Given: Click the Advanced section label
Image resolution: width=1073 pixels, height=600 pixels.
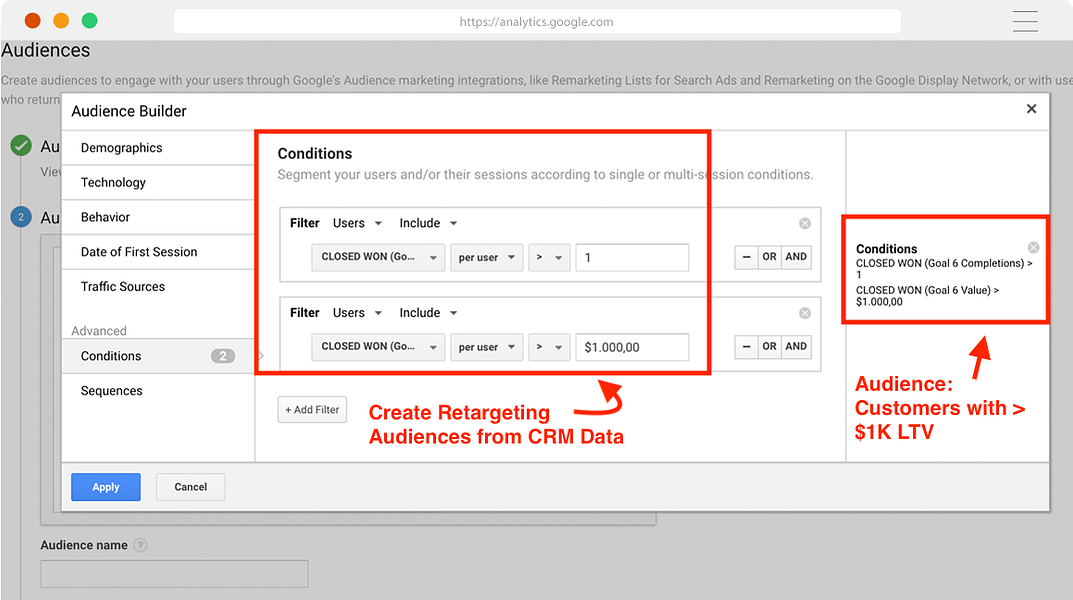Looking at the screenshot, I should [x=99, y=331].
